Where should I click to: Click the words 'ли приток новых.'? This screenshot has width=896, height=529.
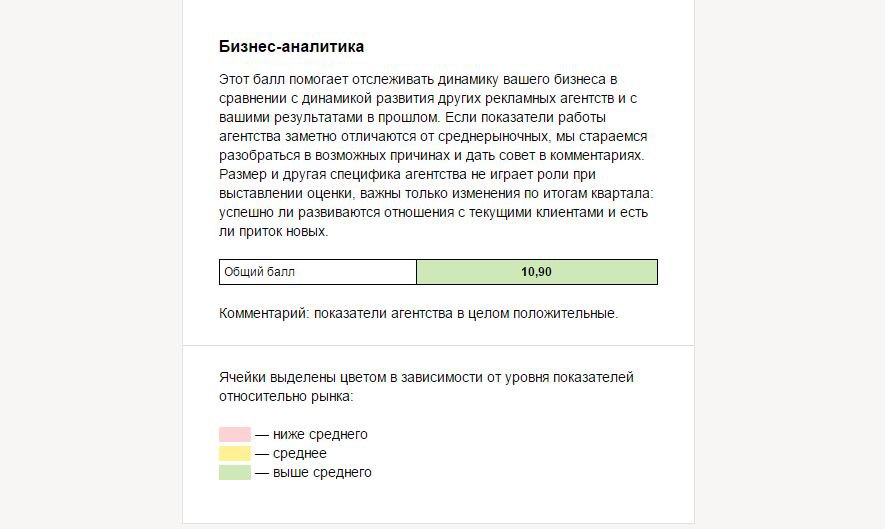pyautogui.click(x=274, y=232)
